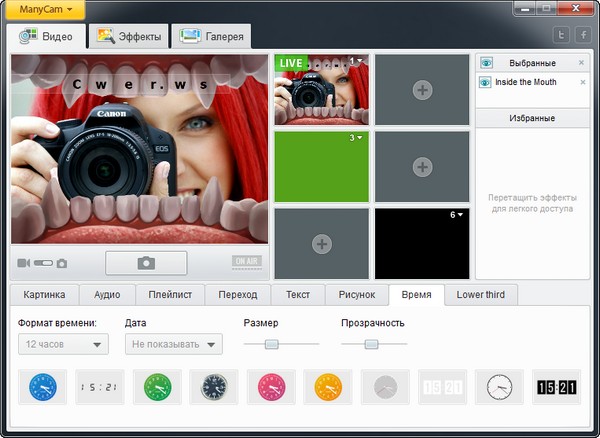This screenshot has height=438, width=600.
Task: Open Twitter share icon
Action: [x=561, y=35]
